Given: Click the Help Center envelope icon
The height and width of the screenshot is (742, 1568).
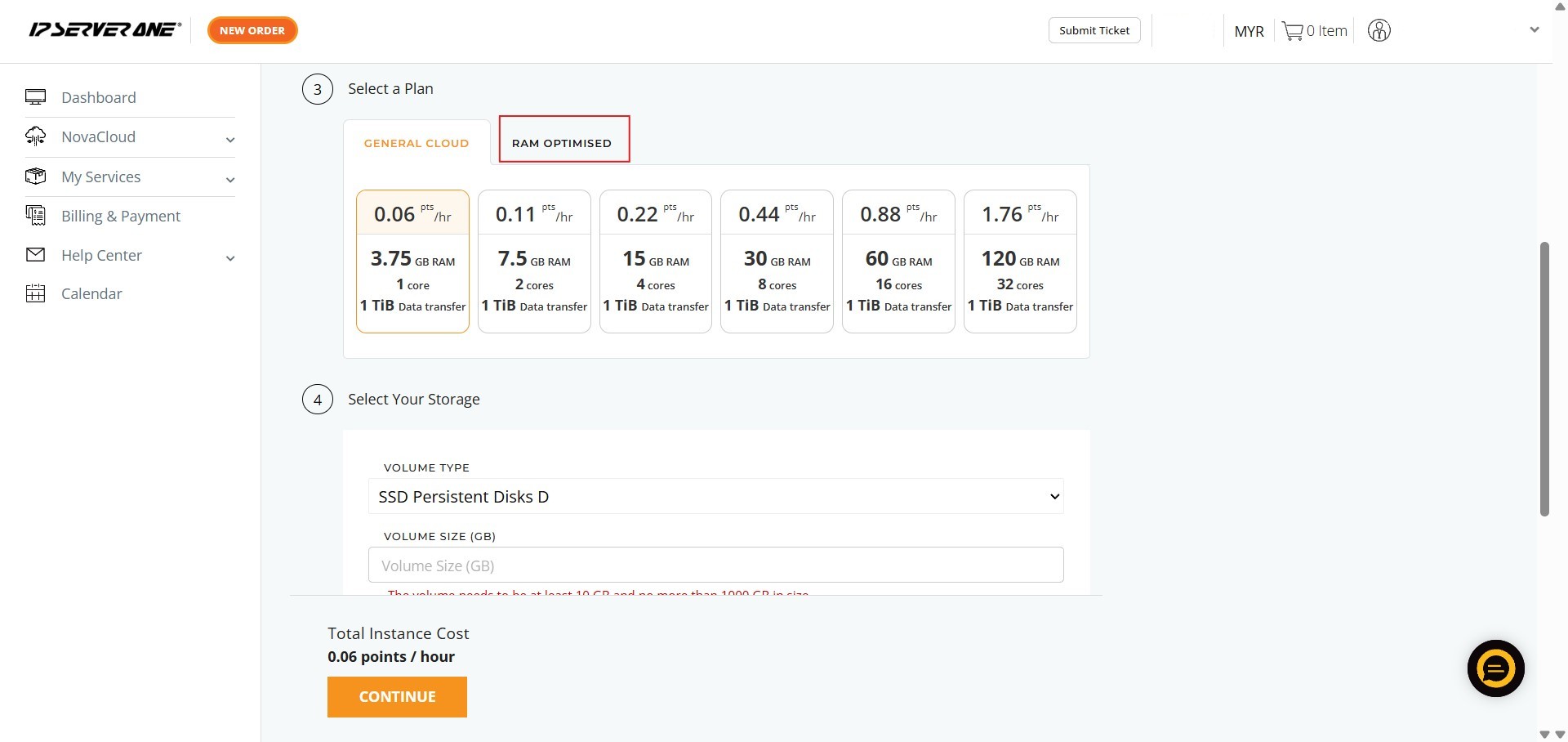Looking at the screenshot, I should (x=35, y=255).
